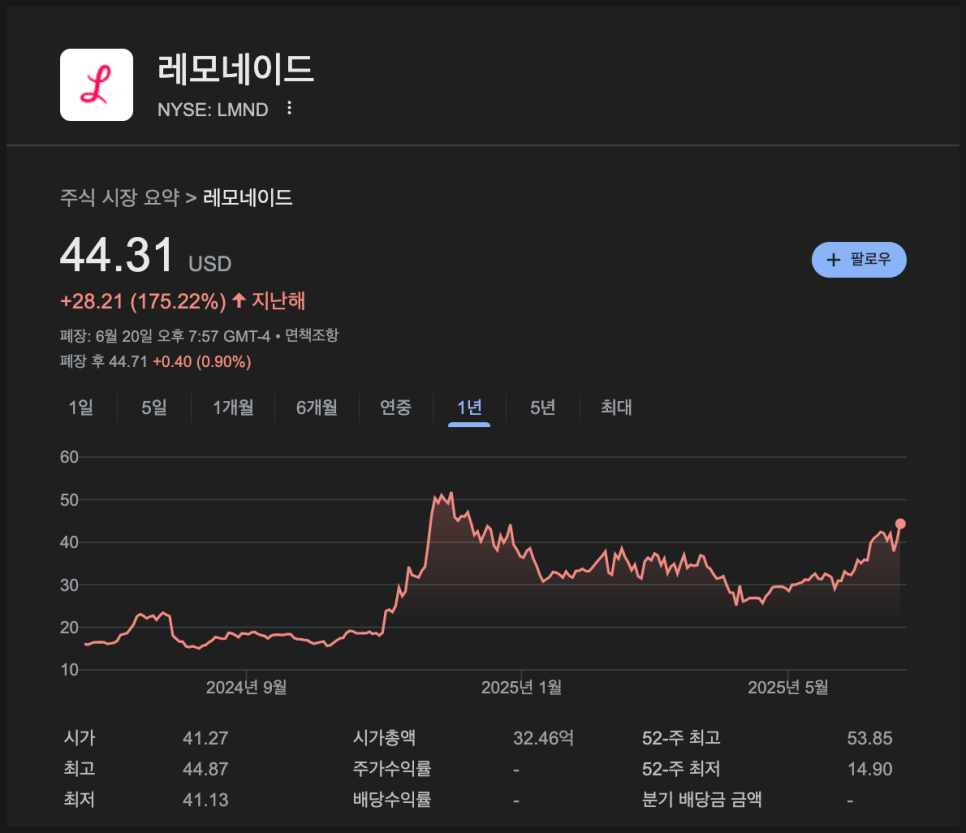Click the 레모네이드 company title
Screen dimensions: 966x833
click(x=236, y=68)
